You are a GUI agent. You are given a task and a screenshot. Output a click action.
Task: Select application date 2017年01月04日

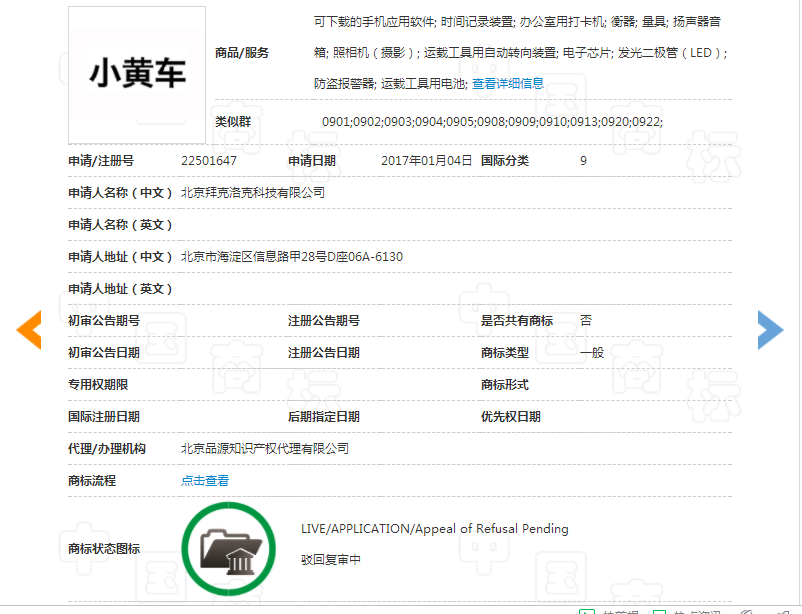(427, 161)
